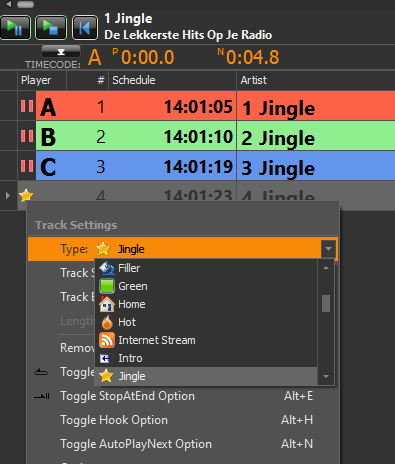Select Jingle in the type list
Viewport: 395px width, 464px height.
[x=206, y=376]
